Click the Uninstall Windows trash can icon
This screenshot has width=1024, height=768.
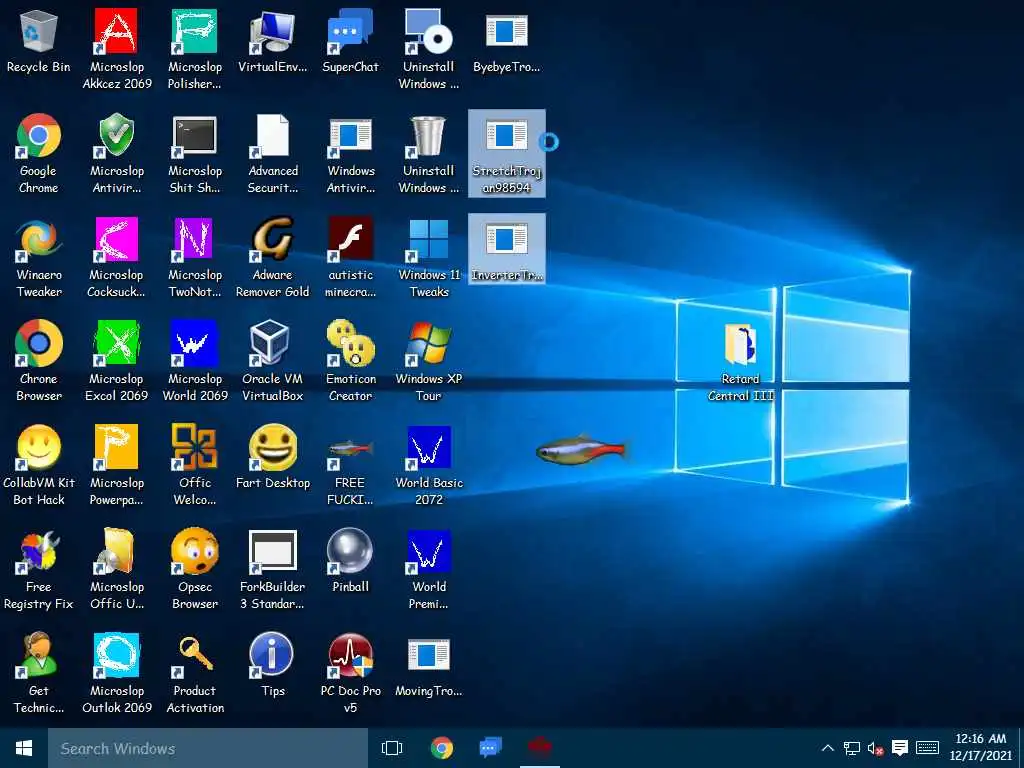428,136
